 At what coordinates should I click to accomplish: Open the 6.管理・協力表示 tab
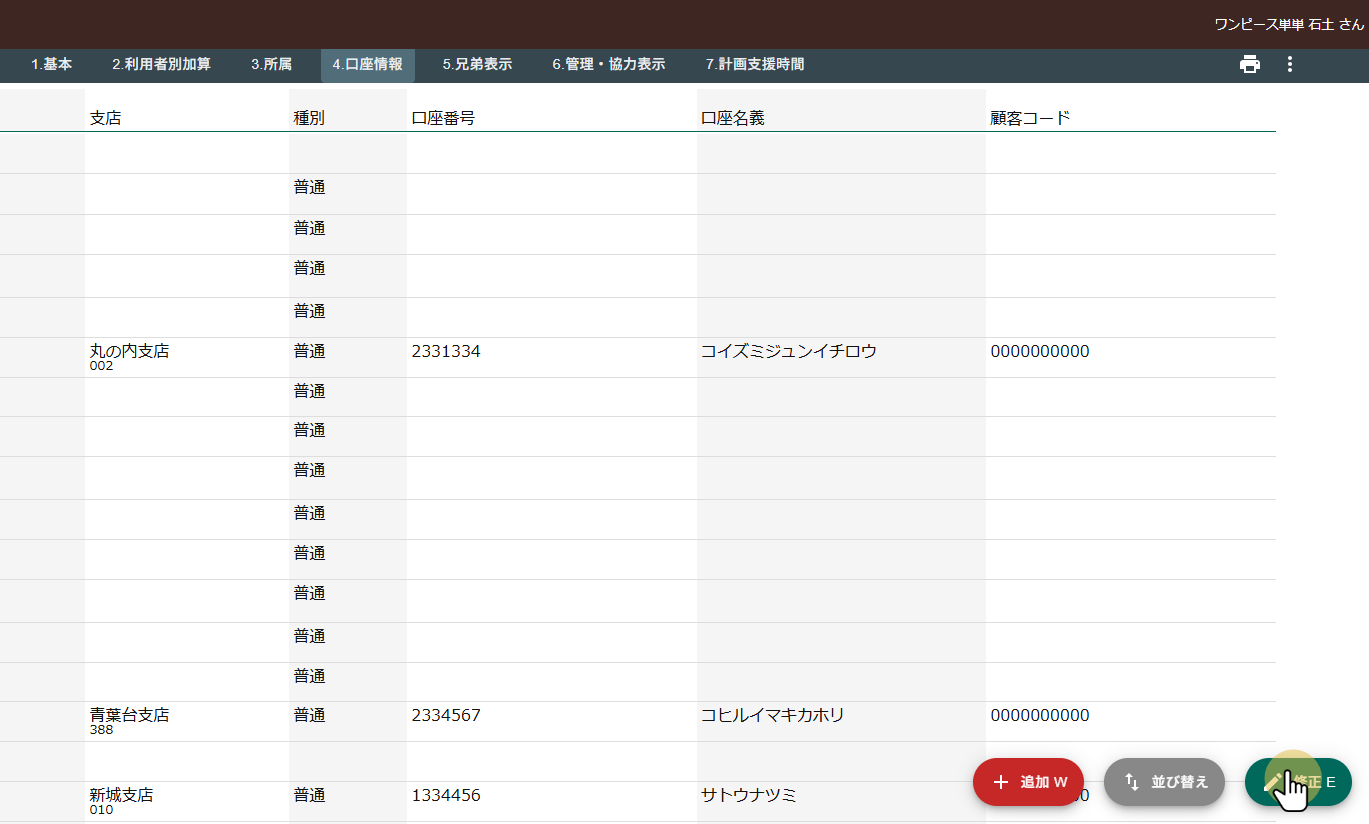coord(608,65)
